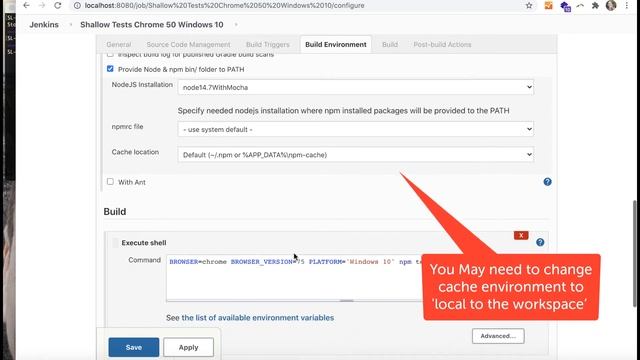Switch to Source Code Management tab

188,44
